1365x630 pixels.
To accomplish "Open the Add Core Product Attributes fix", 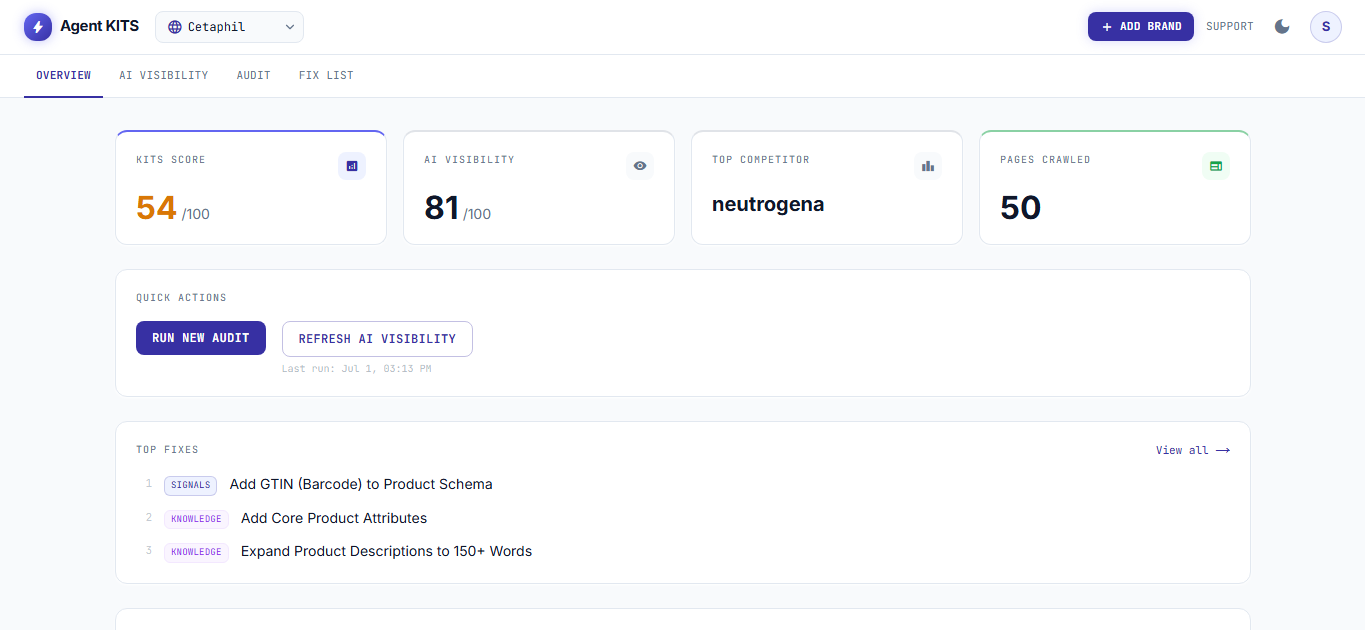I will [x=334, y=518].
